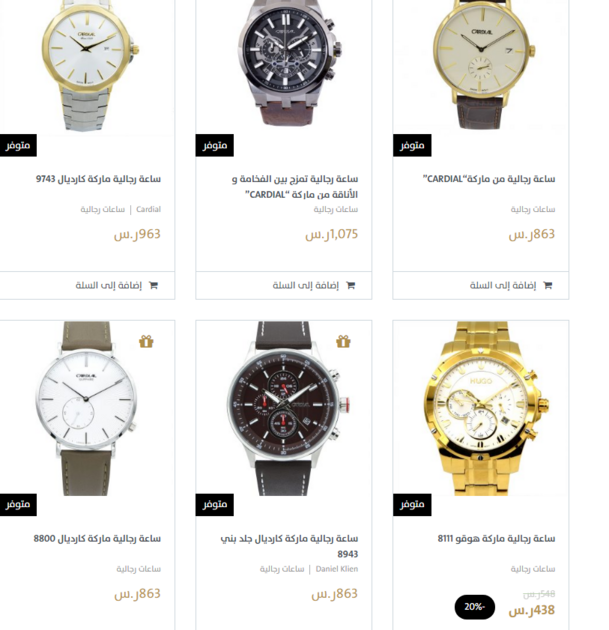609x630 pixels.
Task: View the gold Hugo watch image
Action: (481, 408)
